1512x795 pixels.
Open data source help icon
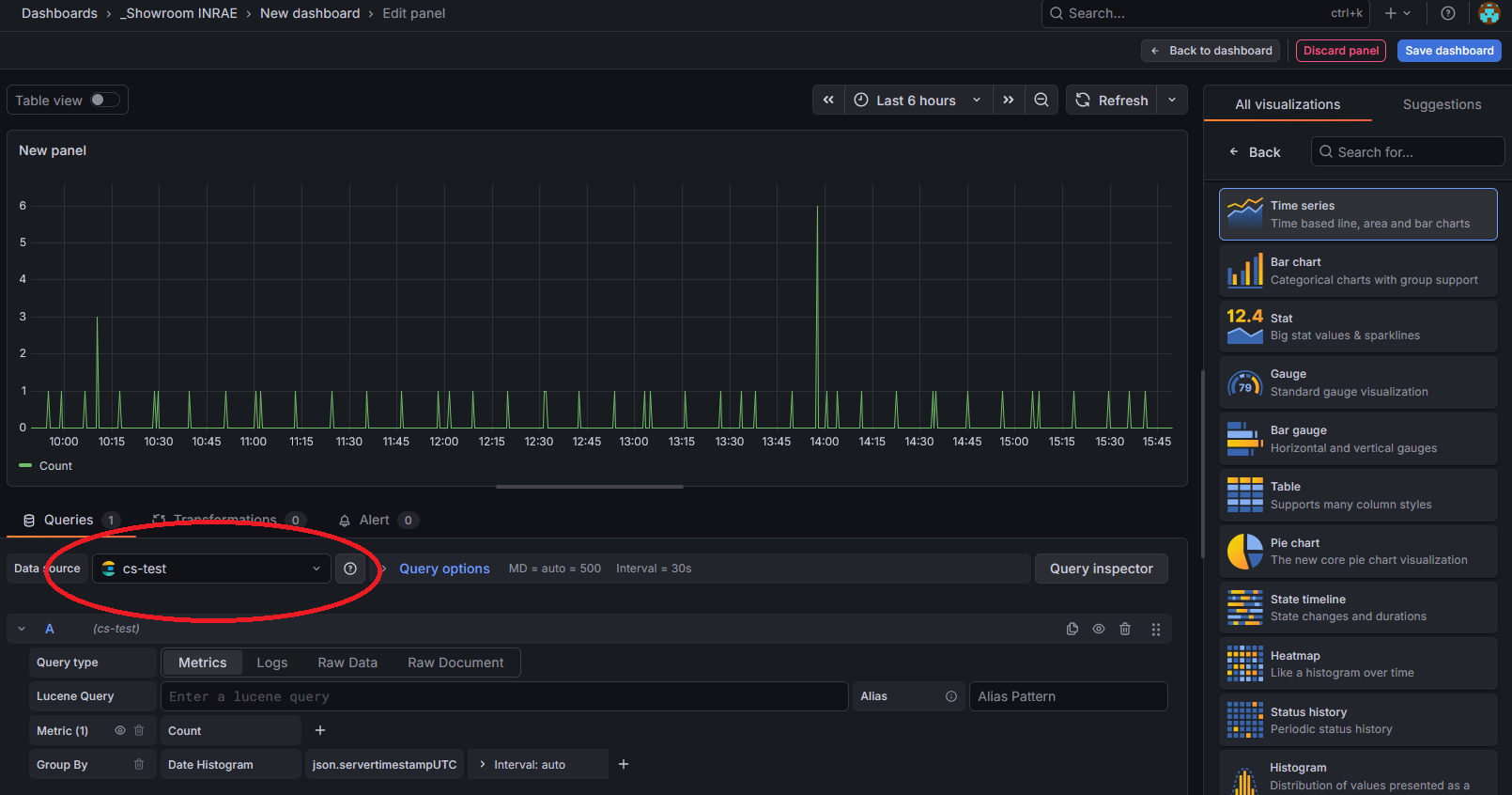click(x=350, y=569)
